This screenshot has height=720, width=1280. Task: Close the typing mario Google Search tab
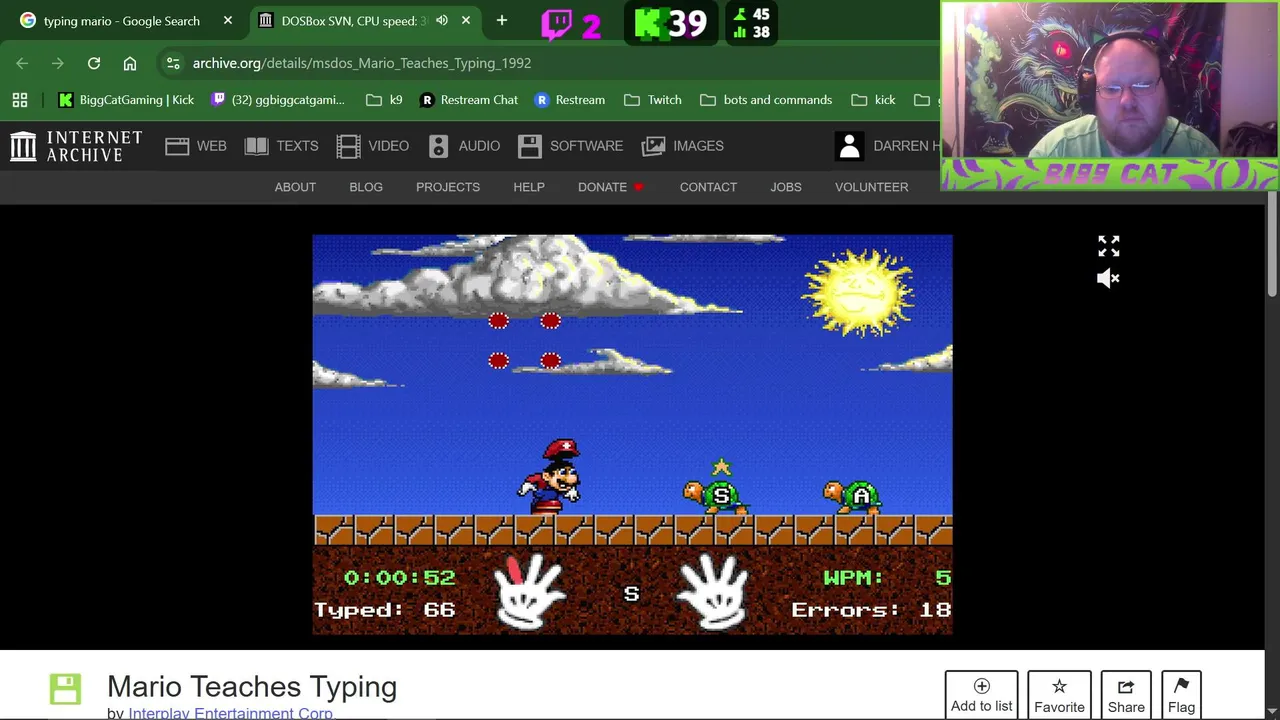coord(228,20)
